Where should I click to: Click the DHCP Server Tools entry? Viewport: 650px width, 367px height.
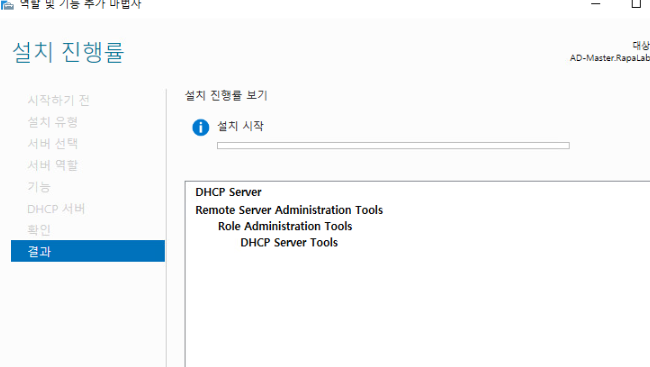pos(289,242)
